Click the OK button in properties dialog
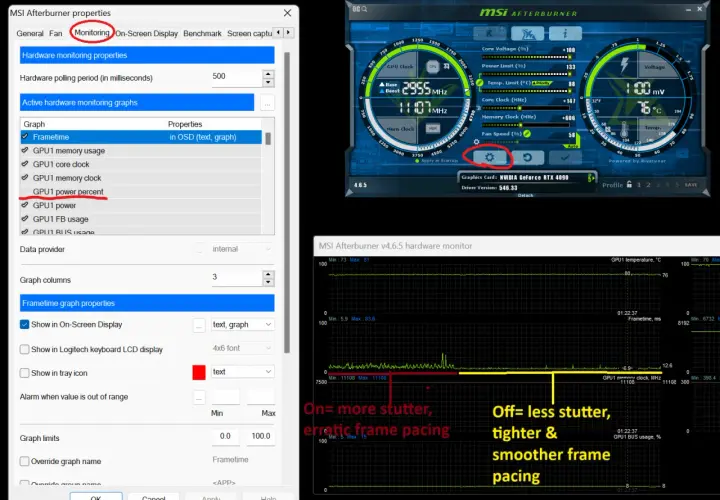The image size is (720, 500). tap(96, 497)
